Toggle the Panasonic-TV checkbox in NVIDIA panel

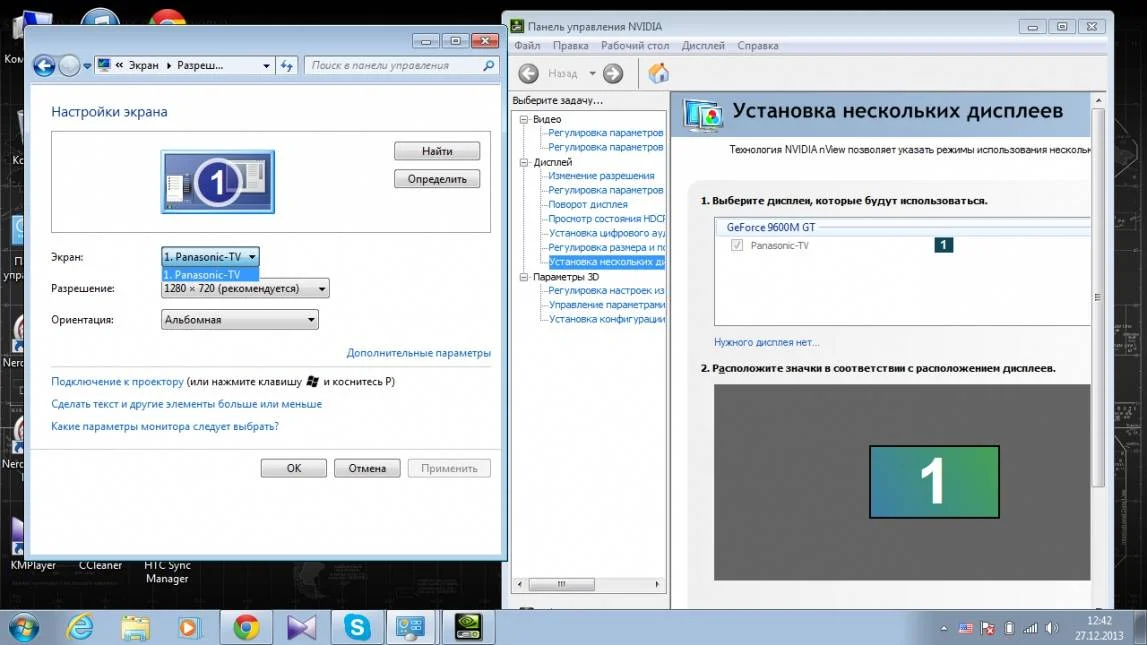pos(737,245)
